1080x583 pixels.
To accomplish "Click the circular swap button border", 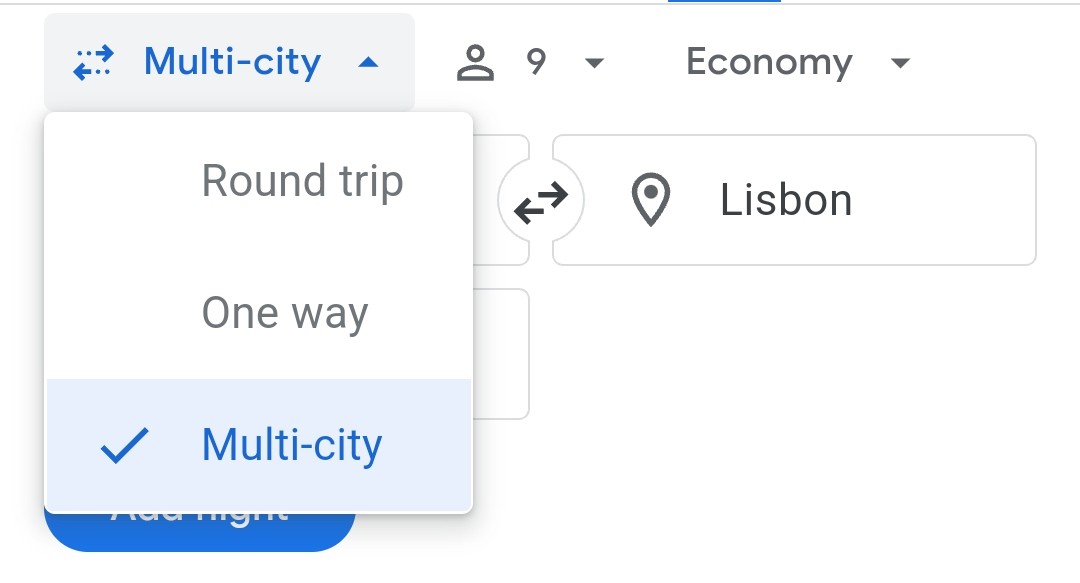I will 541,201.
